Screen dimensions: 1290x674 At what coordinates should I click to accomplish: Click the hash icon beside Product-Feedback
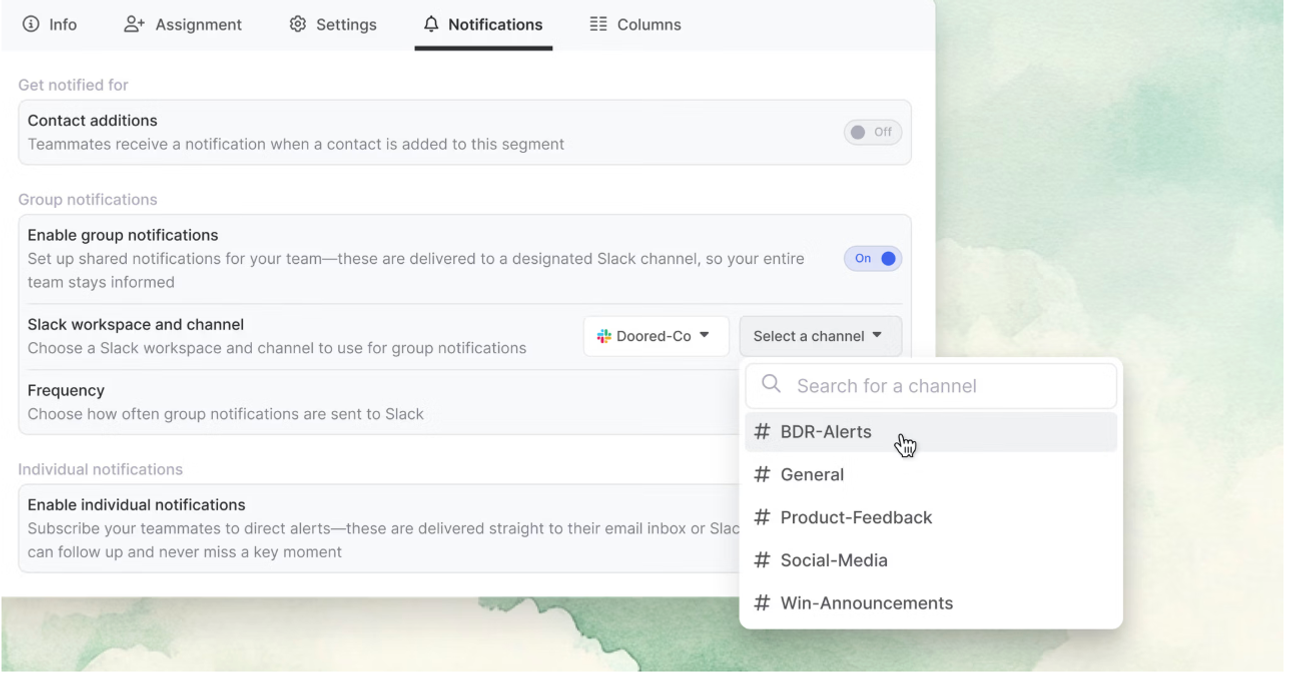pos(762,518)
